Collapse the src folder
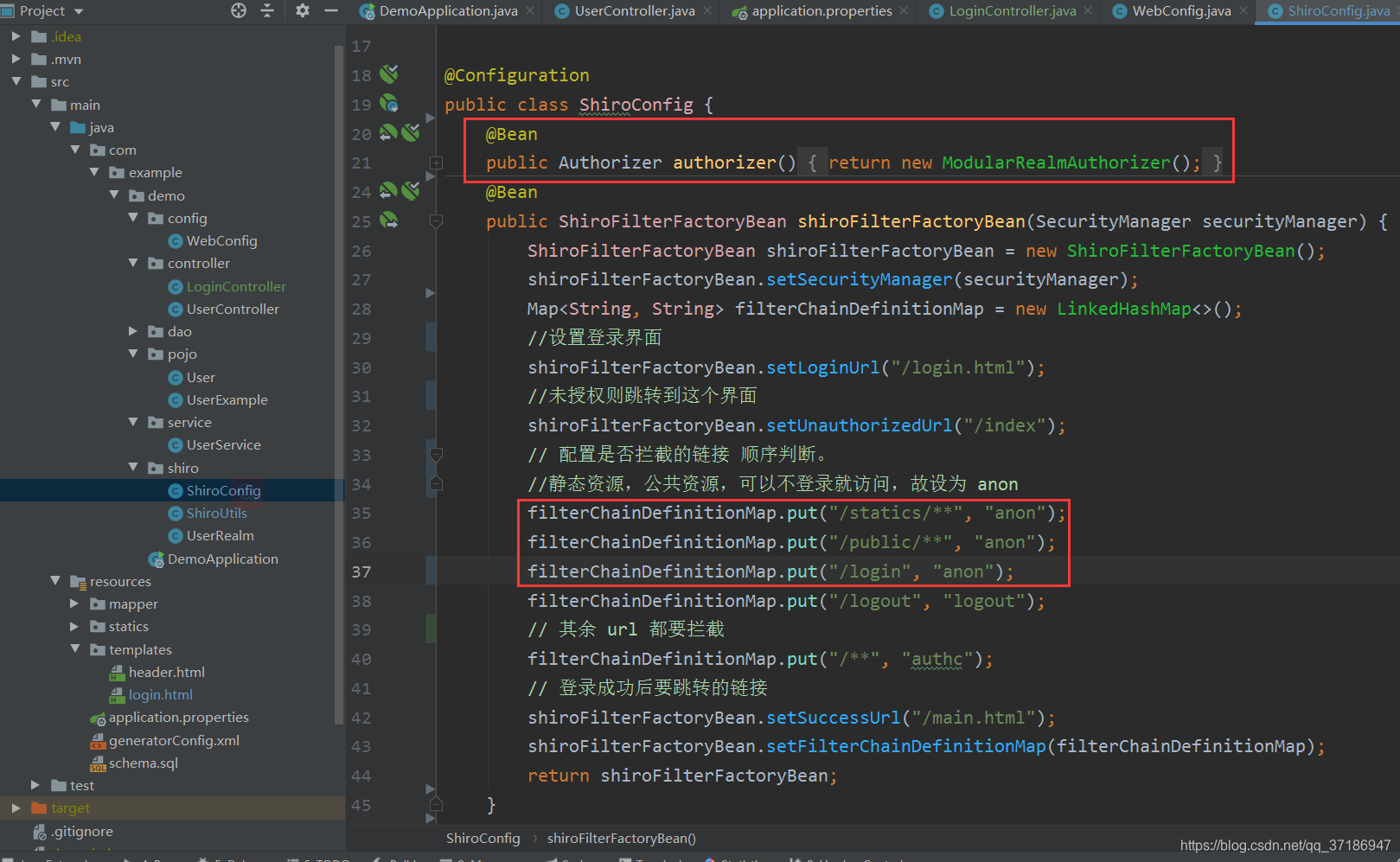 16,81
